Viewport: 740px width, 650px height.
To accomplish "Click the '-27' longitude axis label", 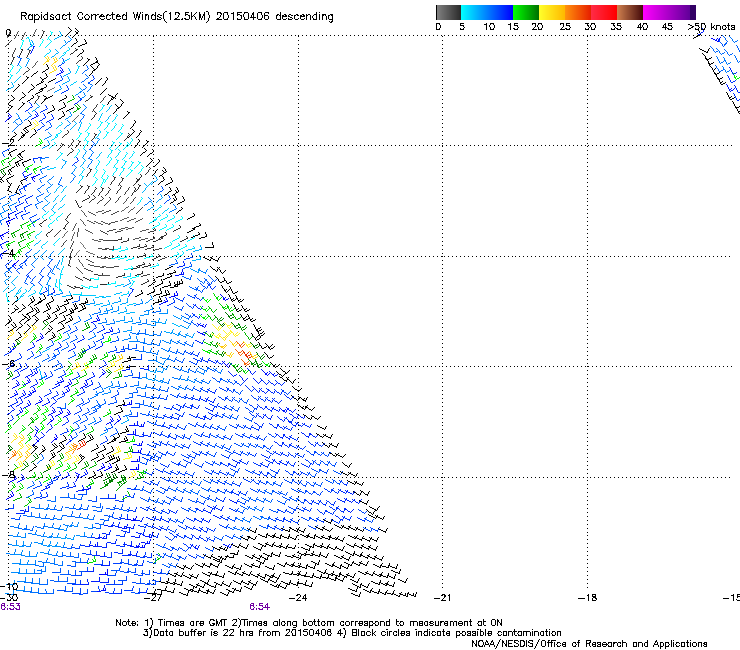I will tap(153, 598).
